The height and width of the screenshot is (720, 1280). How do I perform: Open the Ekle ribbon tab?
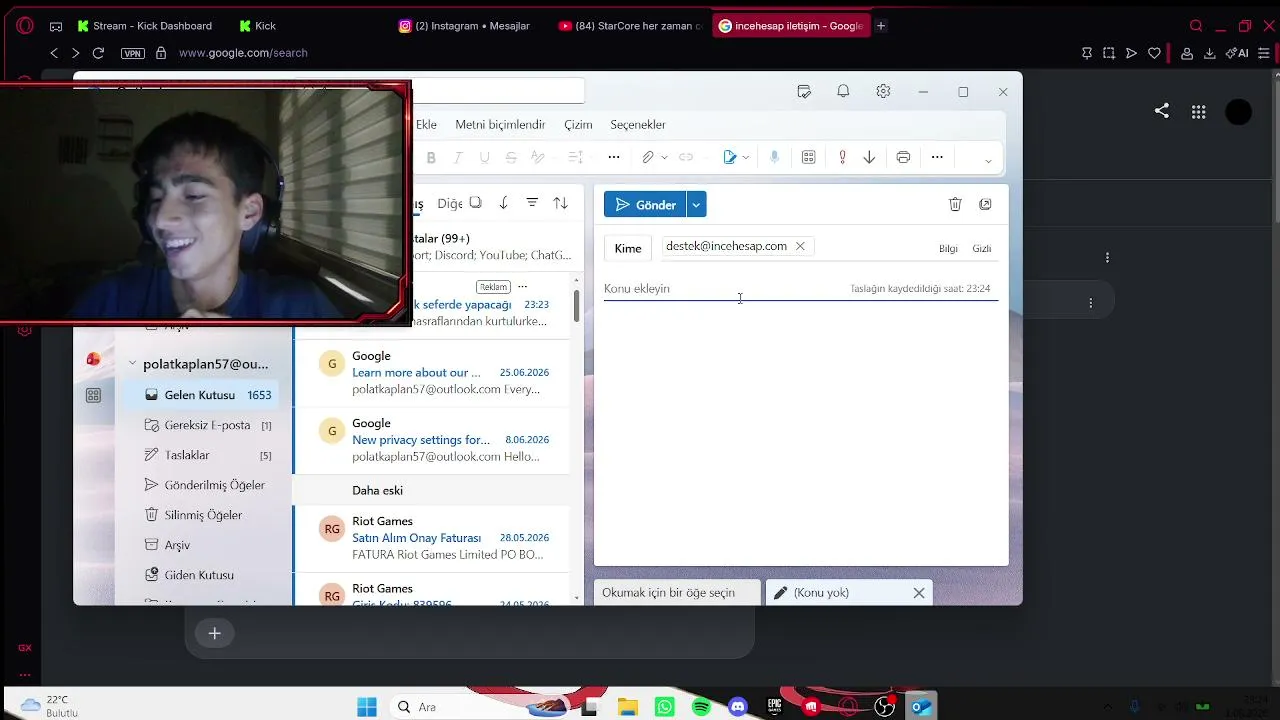tap(426, 125)
